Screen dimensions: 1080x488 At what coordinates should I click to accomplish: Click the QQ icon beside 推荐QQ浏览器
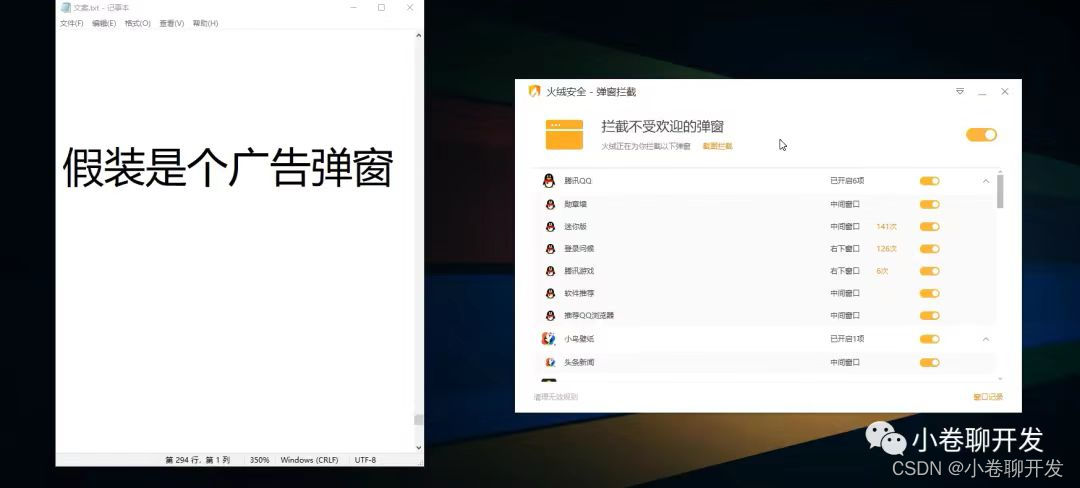tap(550, 315)
